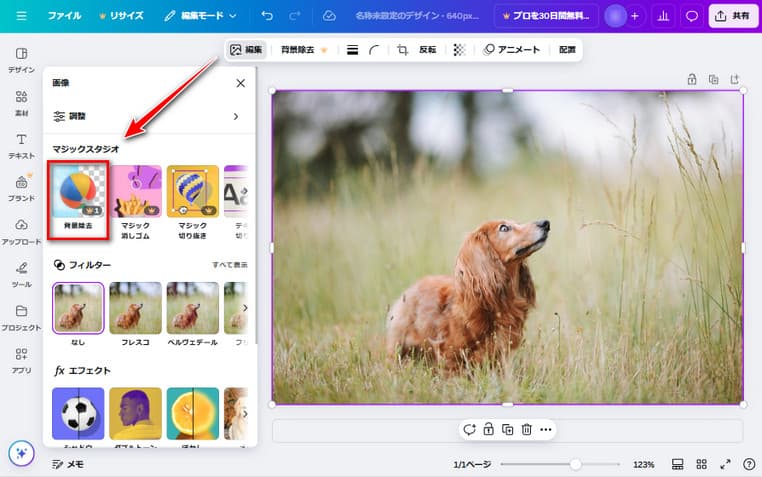
Task: Open the アップロード sidebar tab
Action: 21,232
